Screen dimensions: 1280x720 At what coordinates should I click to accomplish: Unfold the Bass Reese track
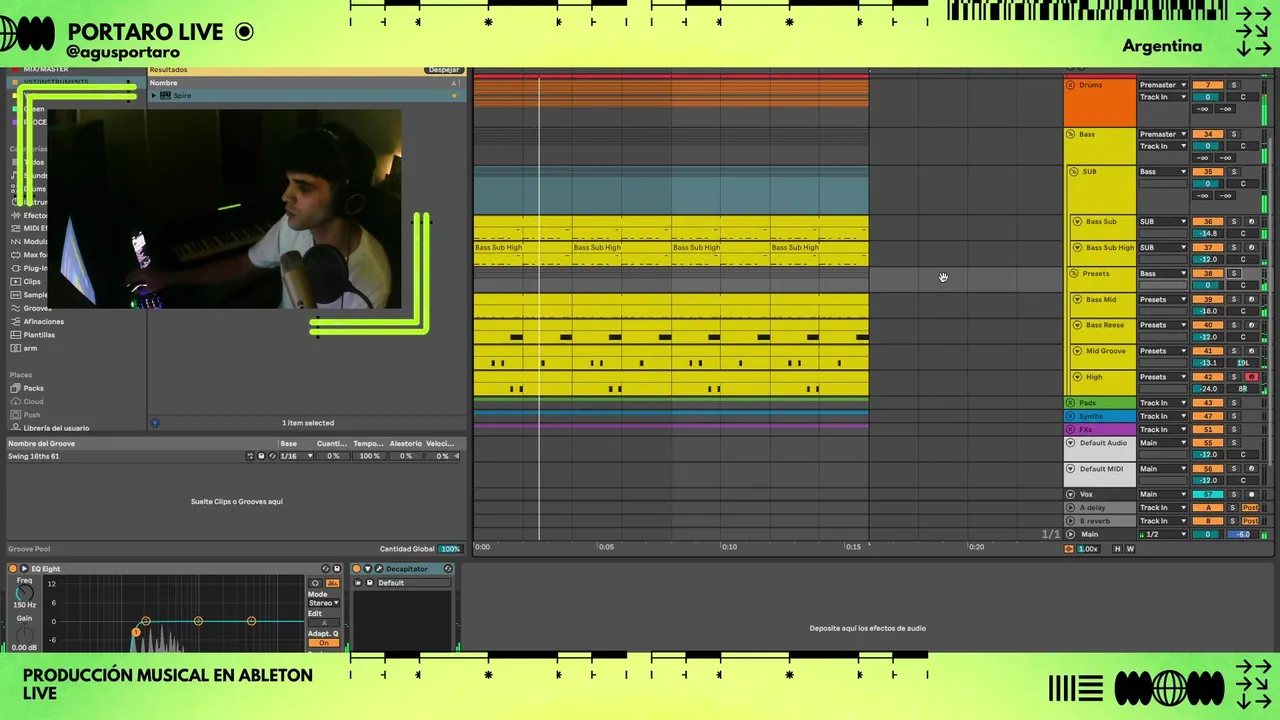click(1078, 326)
